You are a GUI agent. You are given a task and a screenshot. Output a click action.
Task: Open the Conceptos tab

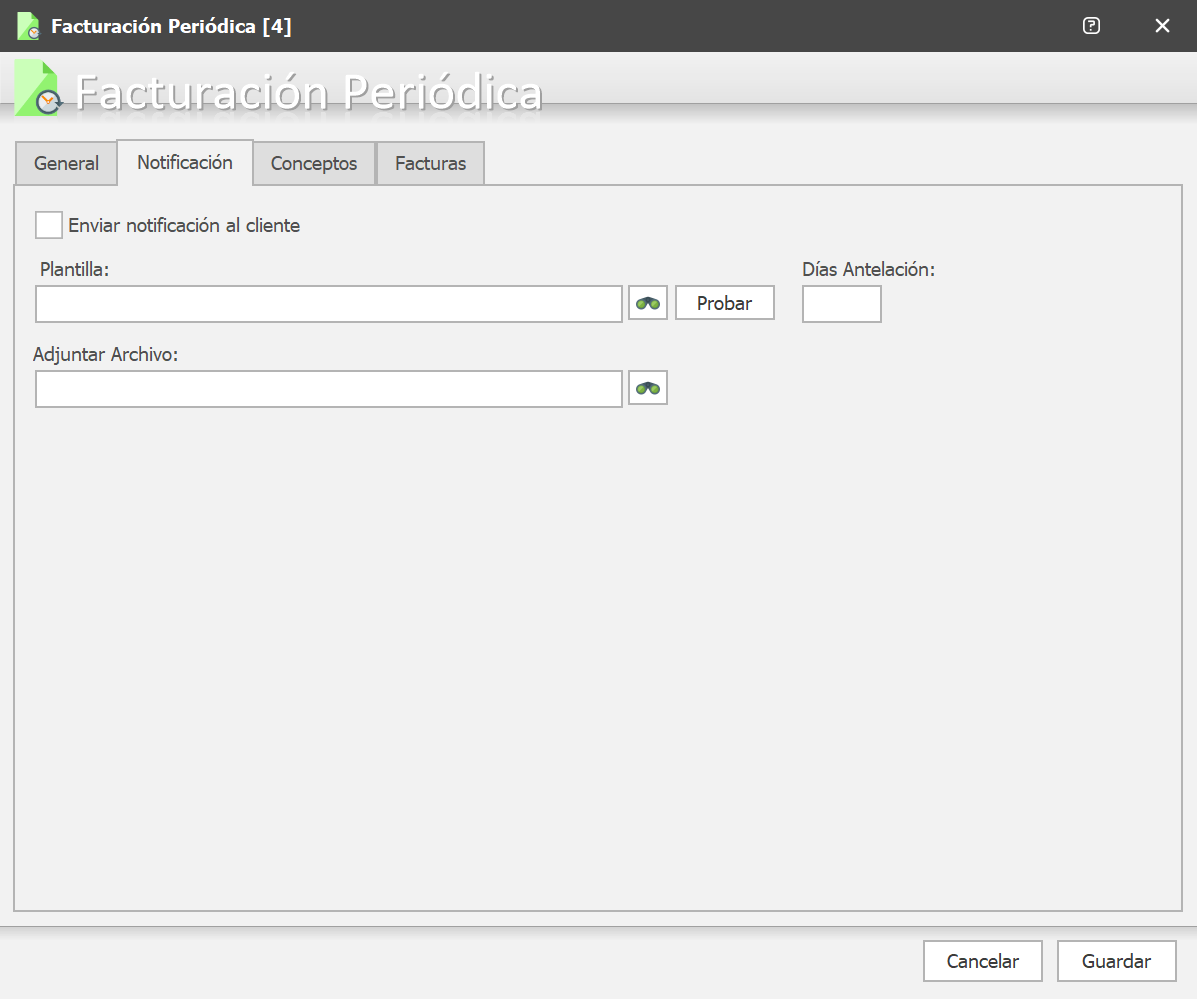click(x=314, y=163)
